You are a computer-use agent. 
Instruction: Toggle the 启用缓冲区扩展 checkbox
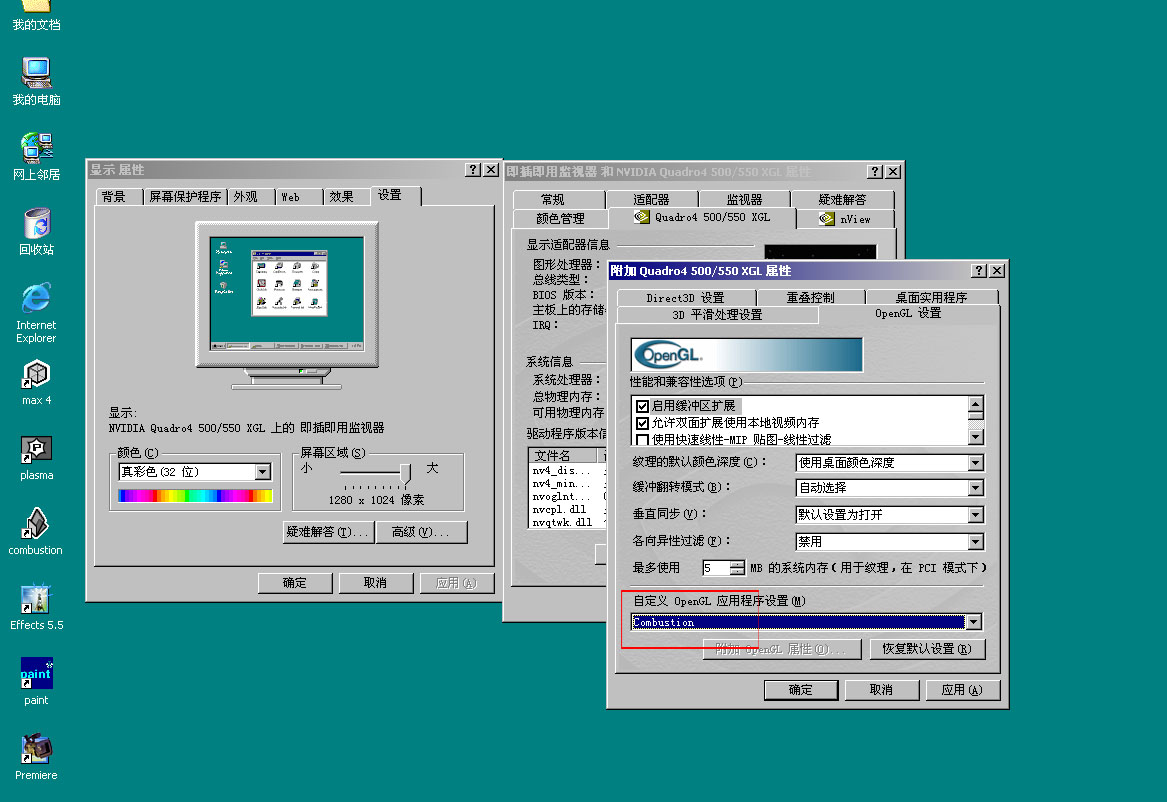(642, 406)
